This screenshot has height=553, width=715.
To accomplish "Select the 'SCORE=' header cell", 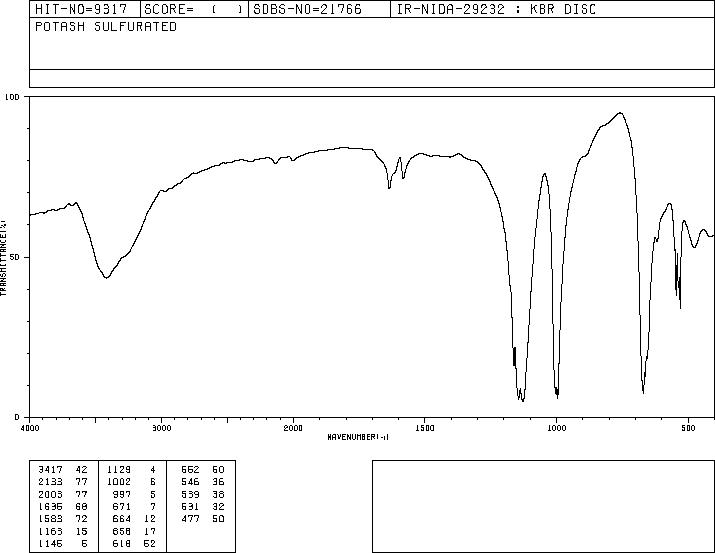I will pos(194,9).
